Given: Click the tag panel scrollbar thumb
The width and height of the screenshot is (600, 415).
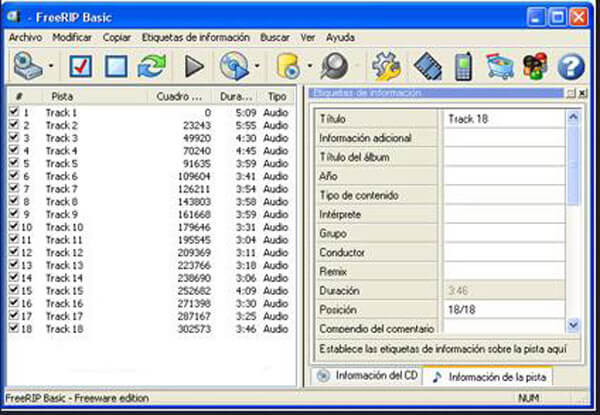Looking at the screenshot, I should pyautogui.click(x=573, y=164).
